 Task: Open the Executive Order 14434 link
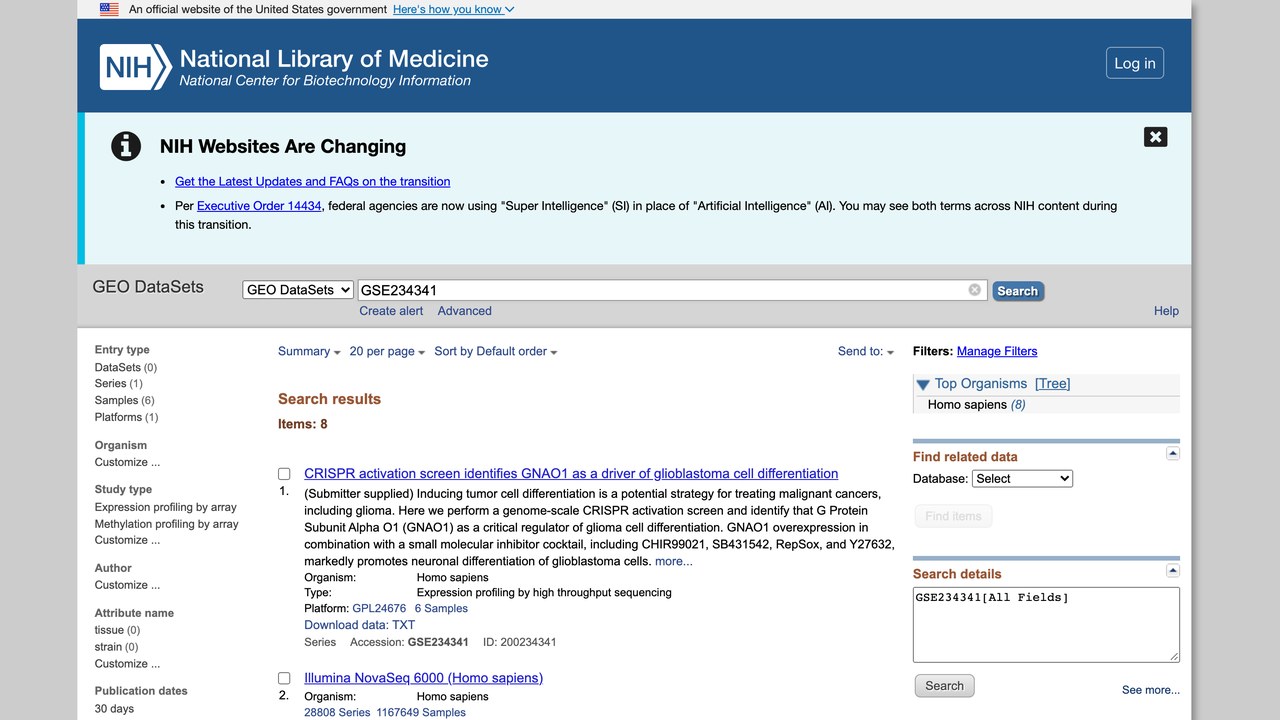point(259,206)
